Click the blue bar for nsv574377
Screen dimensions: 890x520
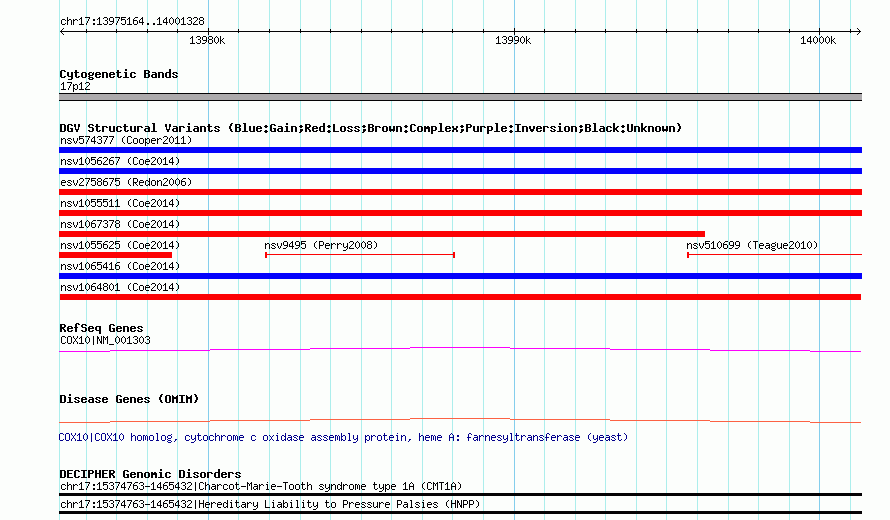coord(460,150)
